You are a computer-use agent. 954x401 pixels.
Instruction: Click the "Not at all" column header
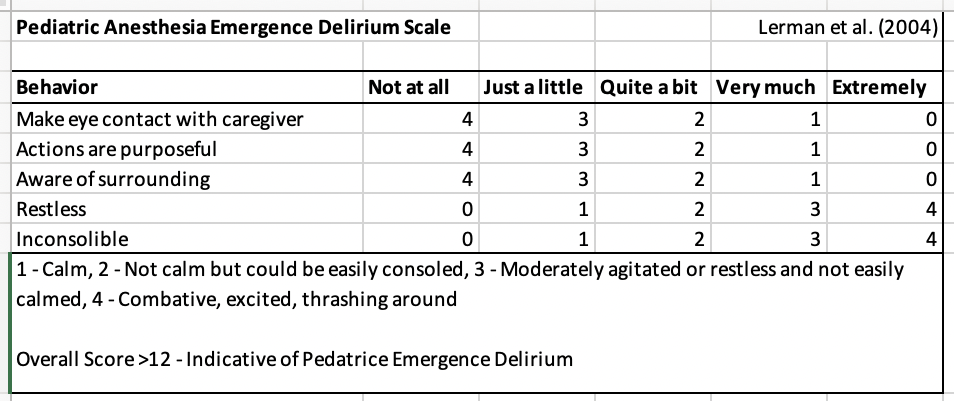409,88
